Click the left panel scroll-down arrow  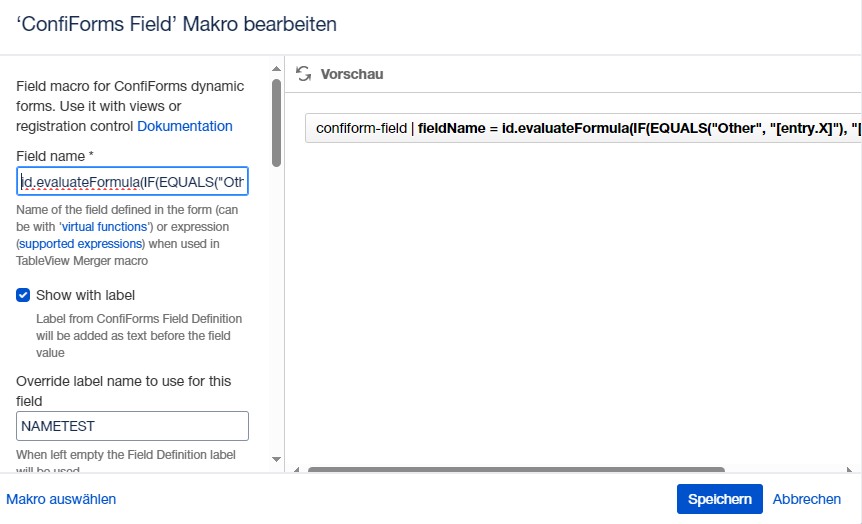[x=277, y=459]
